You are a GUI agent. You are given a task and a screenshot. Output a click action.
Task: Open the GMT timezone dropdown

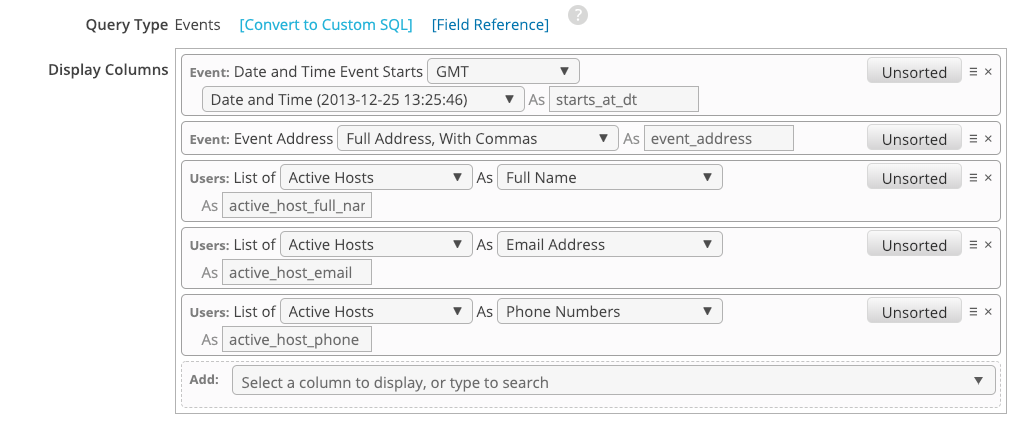[503, 72]
